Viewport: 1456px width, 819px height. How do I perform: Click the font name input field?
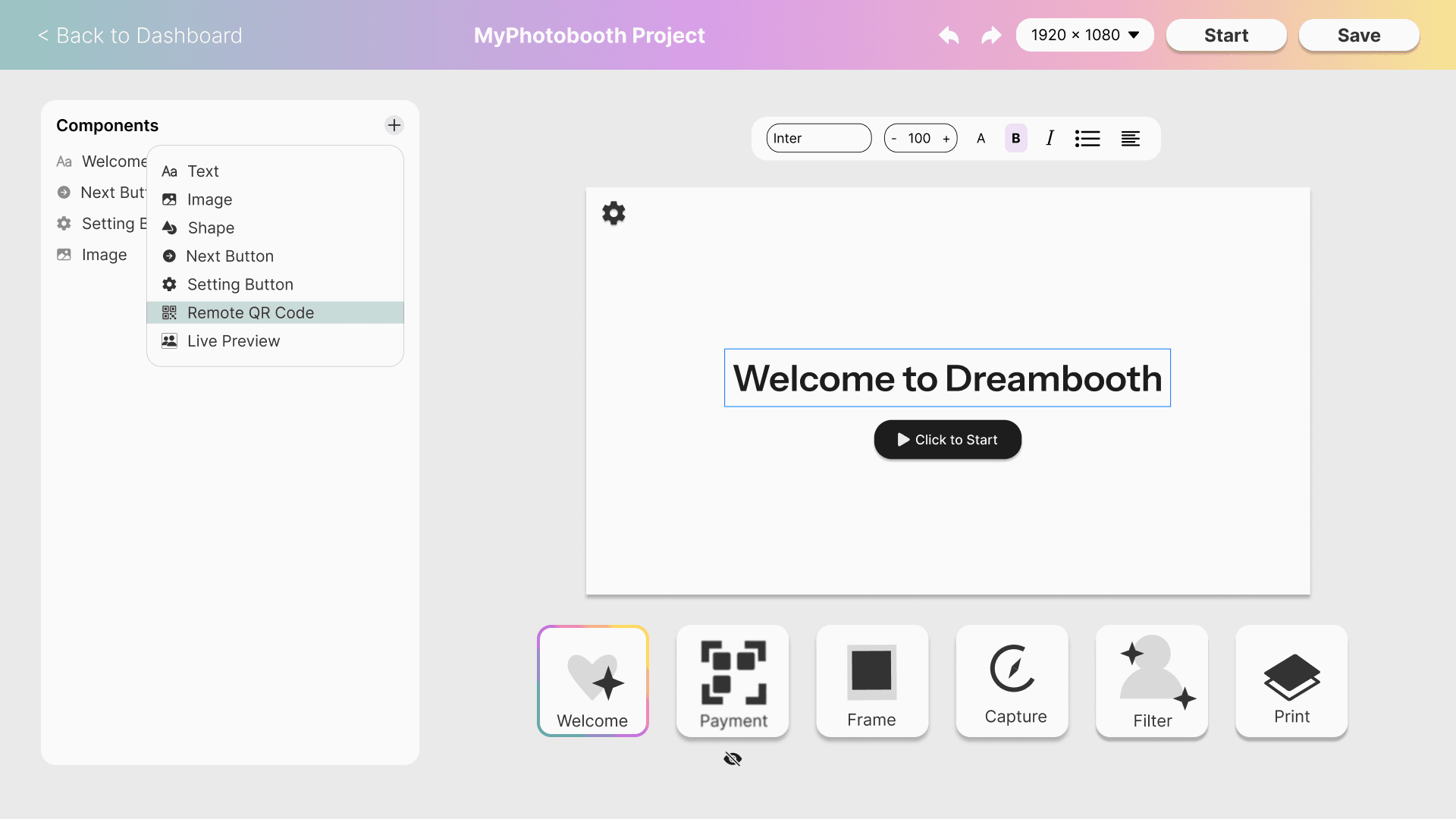820,138
